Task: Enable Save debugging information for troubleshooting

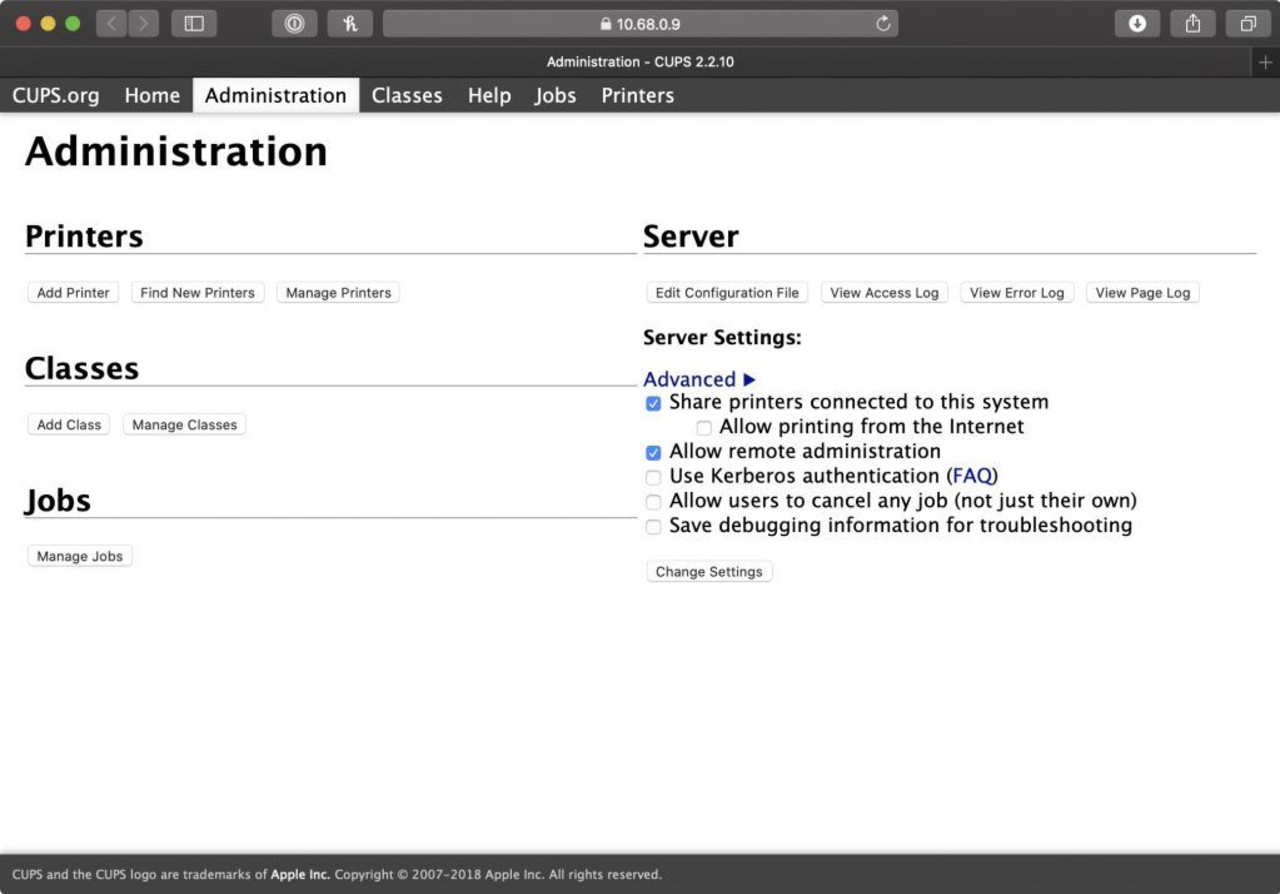Action: [x=653, y=527]
